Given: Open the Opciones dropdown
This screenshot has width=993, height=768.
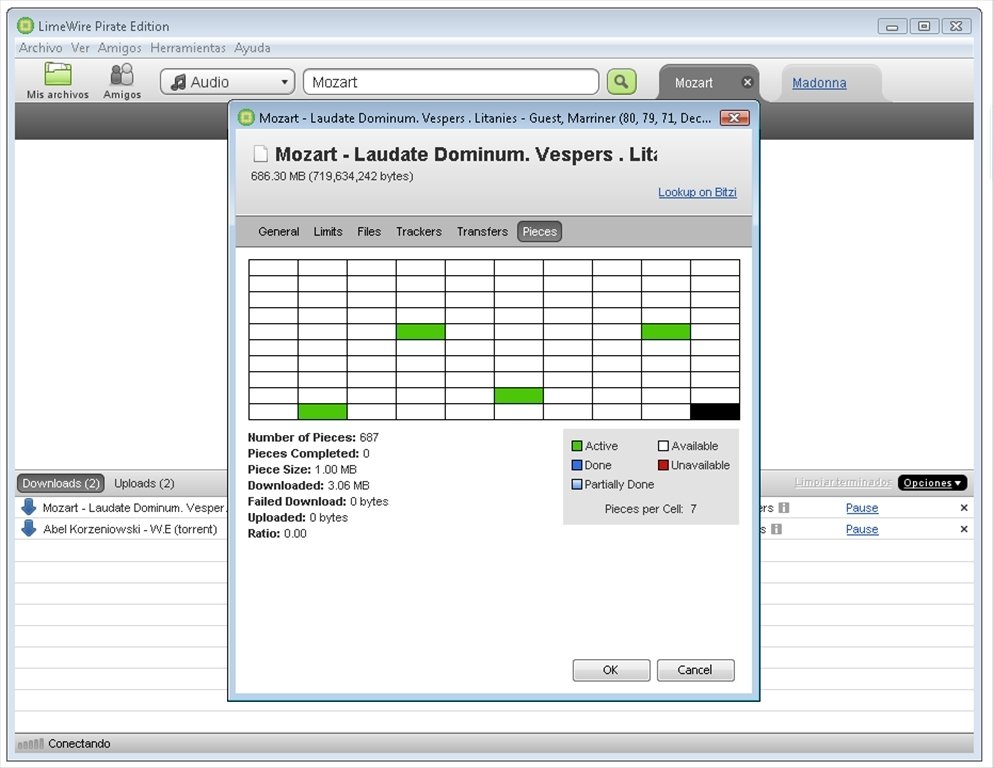Looking at the screenshot, I should [932, 482].
